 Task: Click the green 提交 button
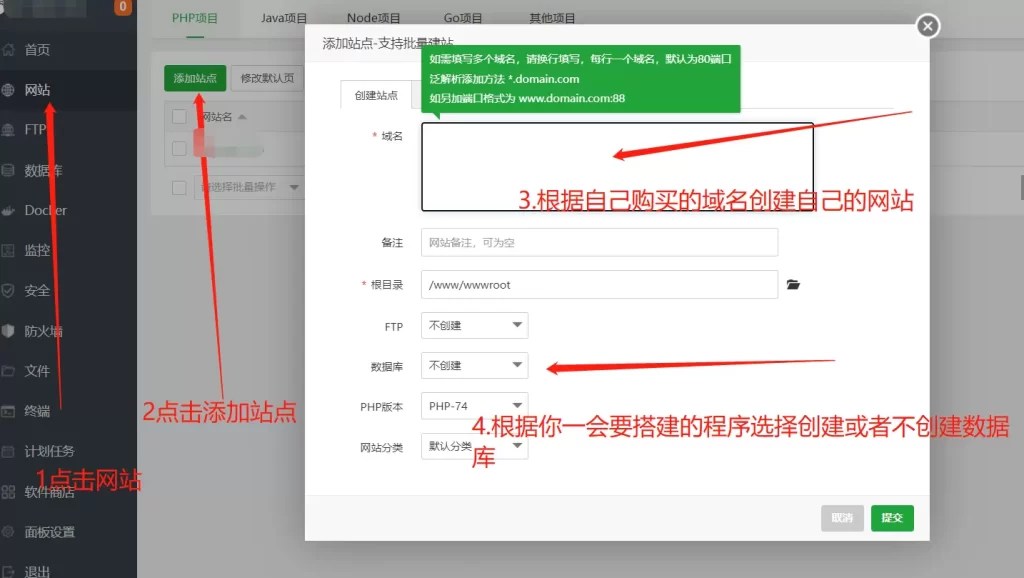click(x=892, y=518)
